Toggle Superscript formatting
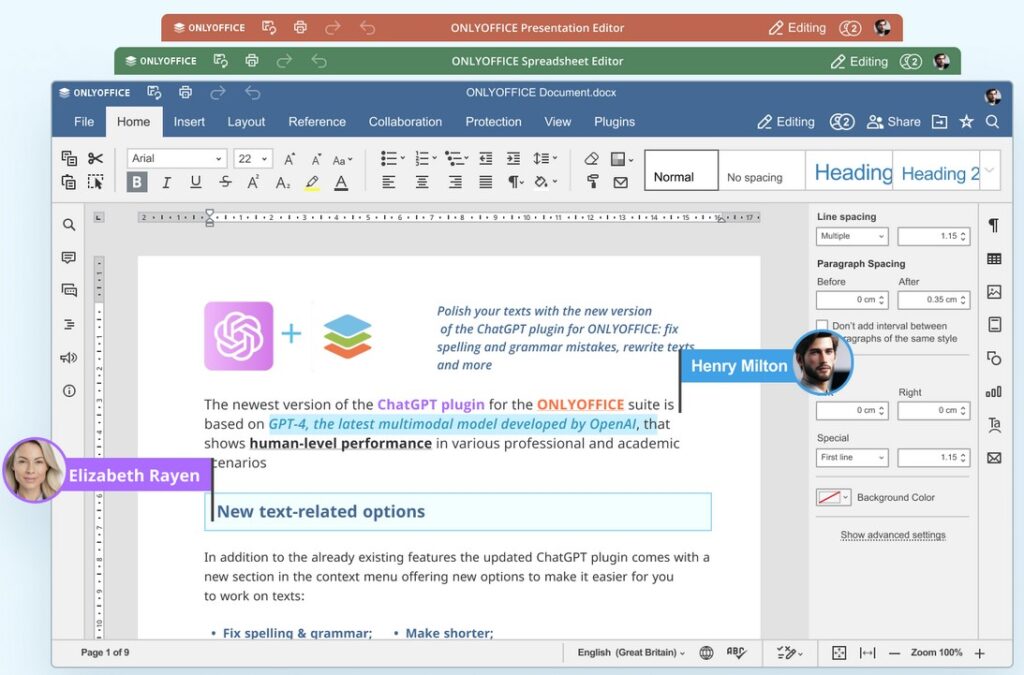 pyautogui.click(x=253, y=182)
